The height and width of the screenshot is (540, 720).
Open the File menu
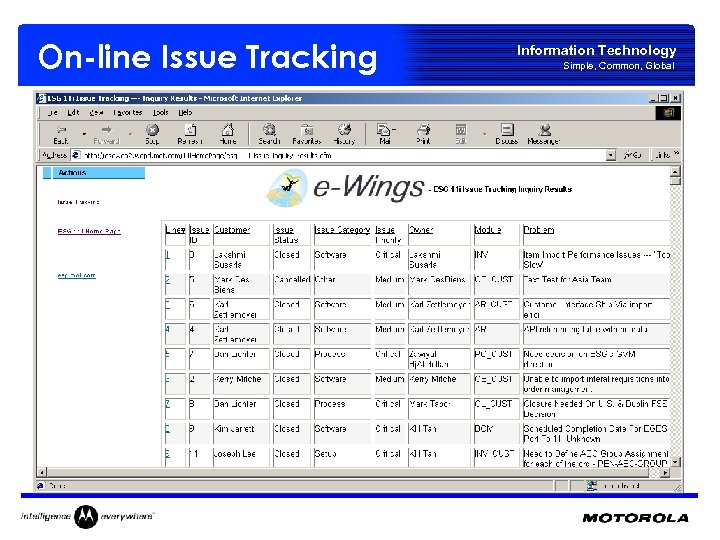tap(52, 112)
